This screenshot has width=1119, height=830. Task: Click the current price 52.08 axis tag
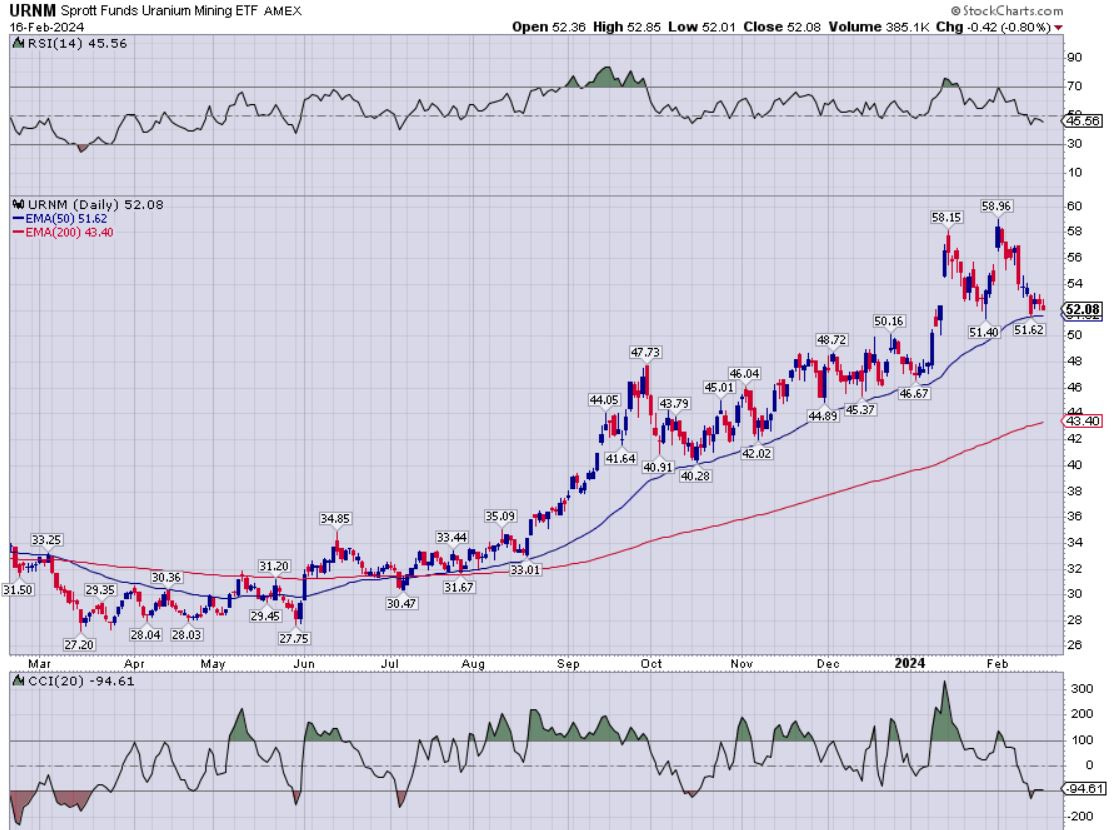coord(1083,310)
